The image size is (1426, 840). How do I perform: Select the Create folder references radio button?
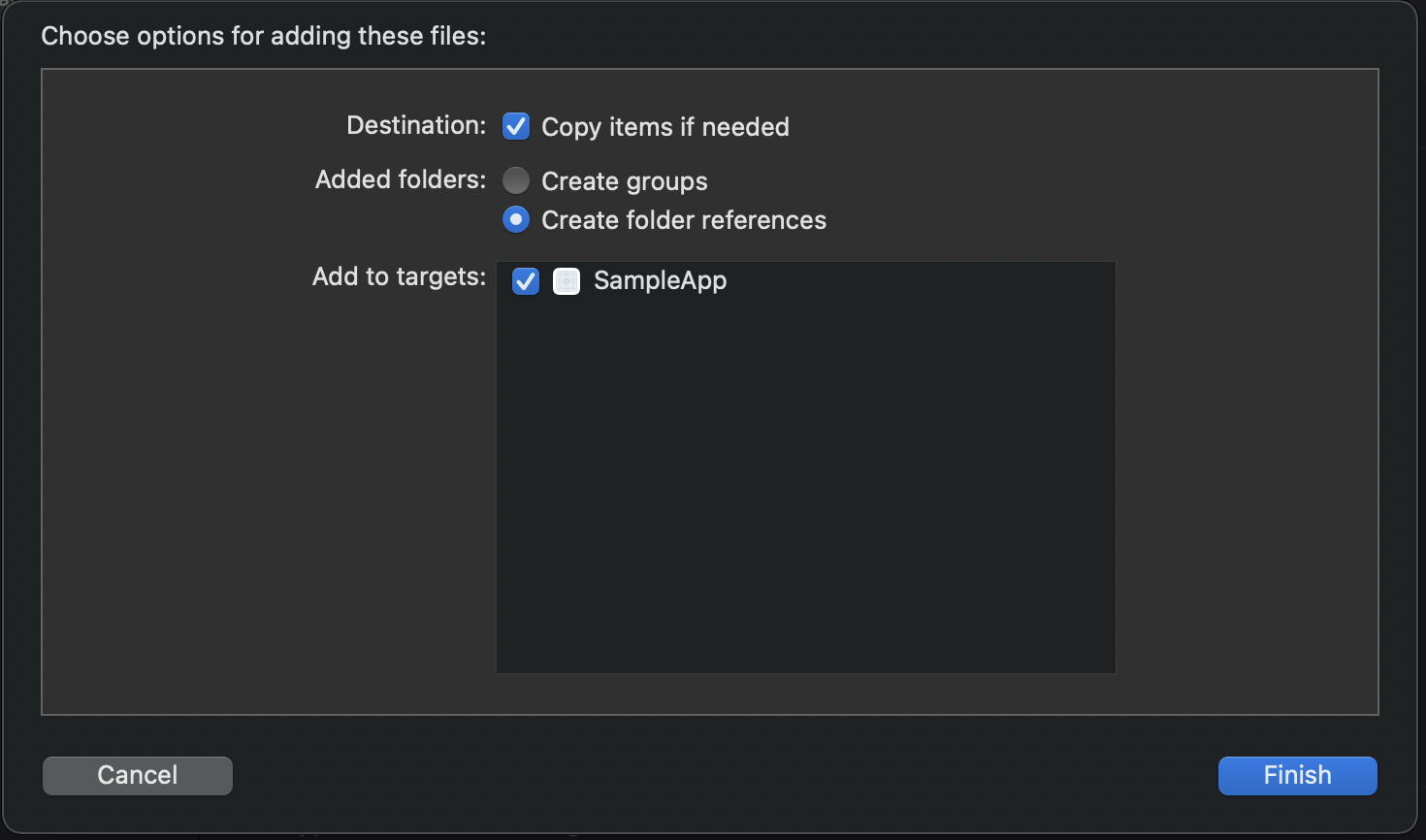pyautogui.click(x=516, y=220)
